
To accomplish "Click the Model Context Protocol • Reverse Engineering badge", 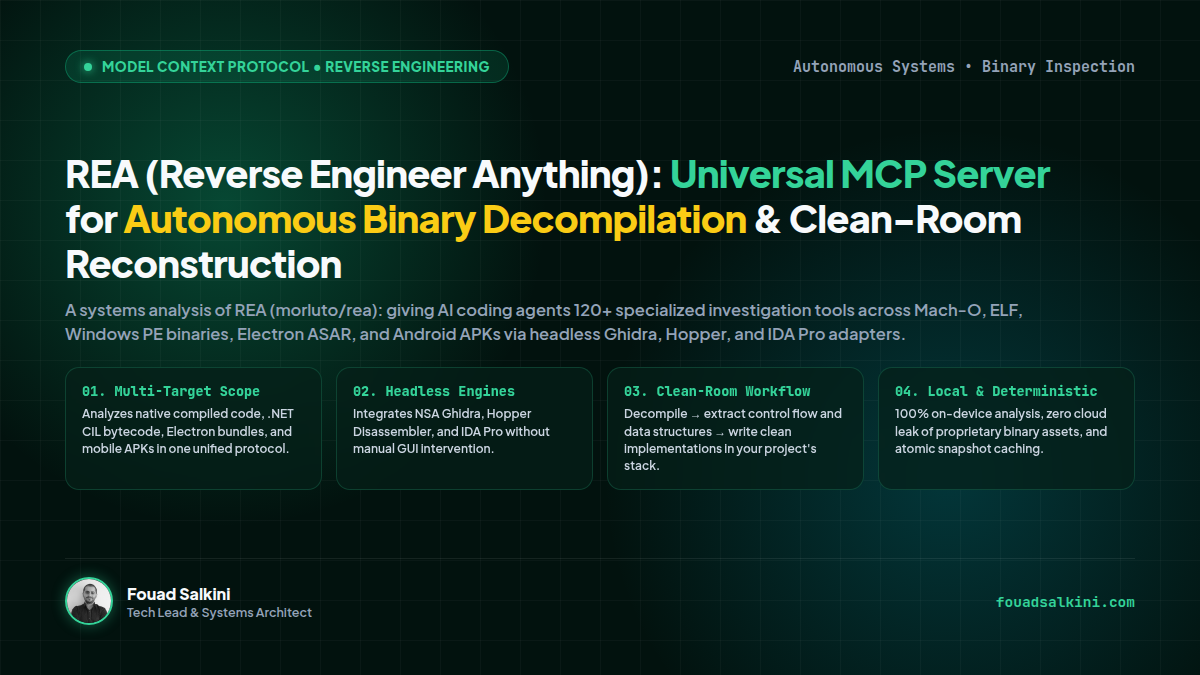I will click(287, 67).
